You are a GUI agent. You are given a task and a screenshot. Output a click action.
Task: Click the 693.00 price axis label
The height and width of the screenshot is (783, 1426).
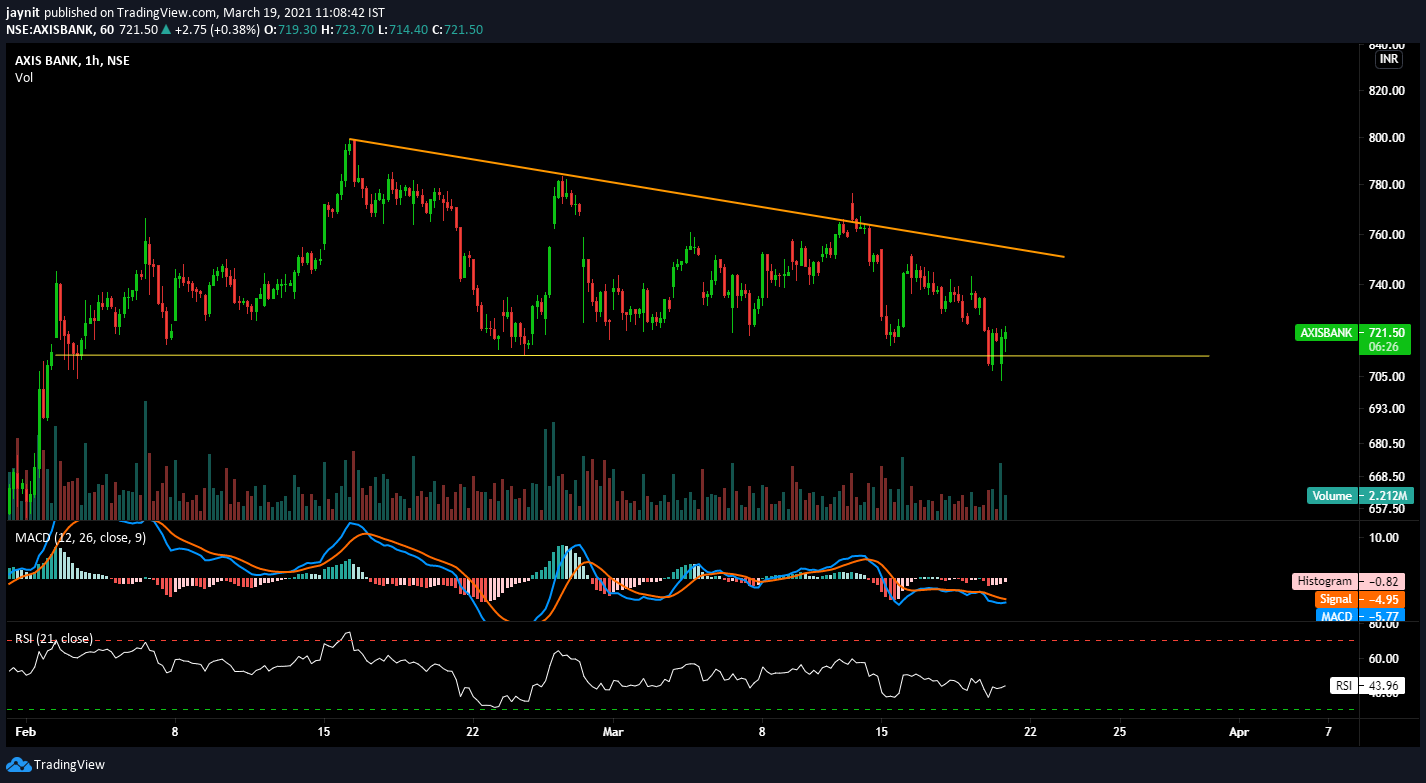(x=1389, y=409)
